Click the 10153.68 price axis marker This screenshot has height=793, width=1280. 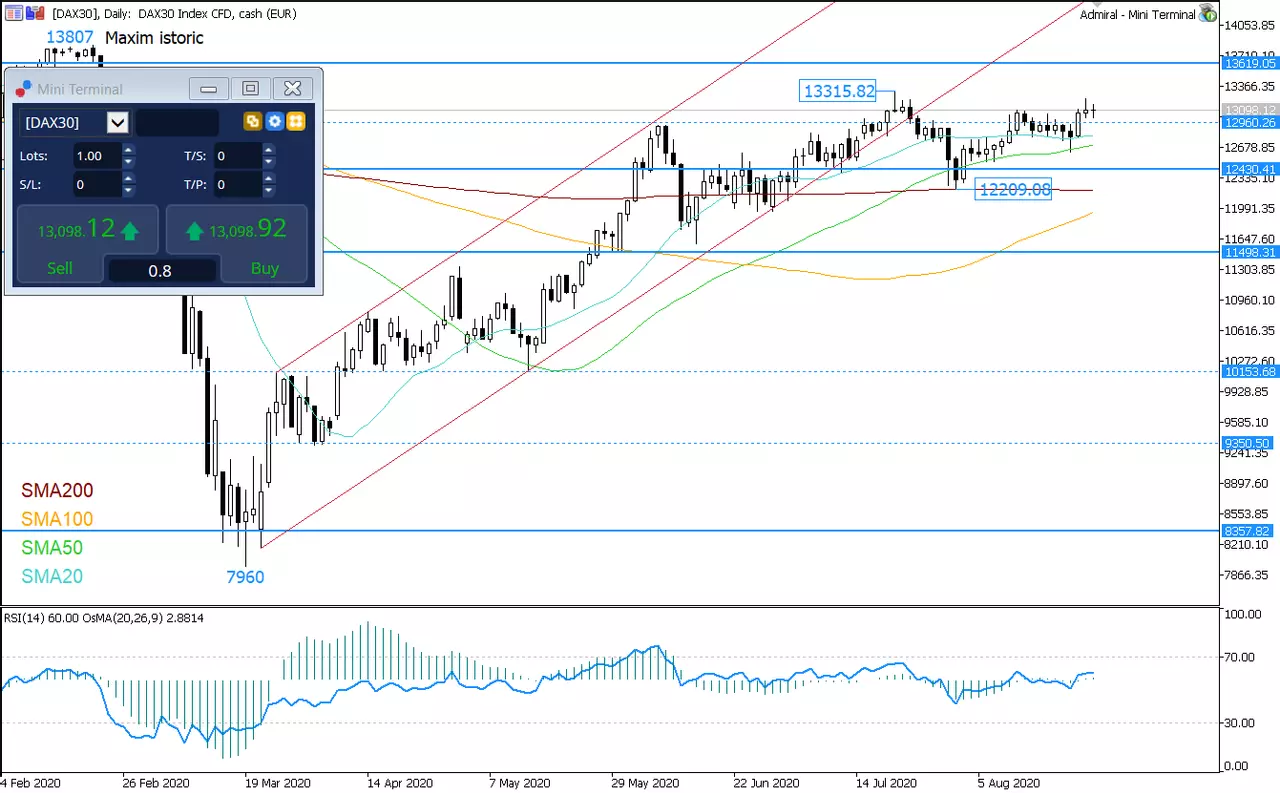(x=1250, y=371)
